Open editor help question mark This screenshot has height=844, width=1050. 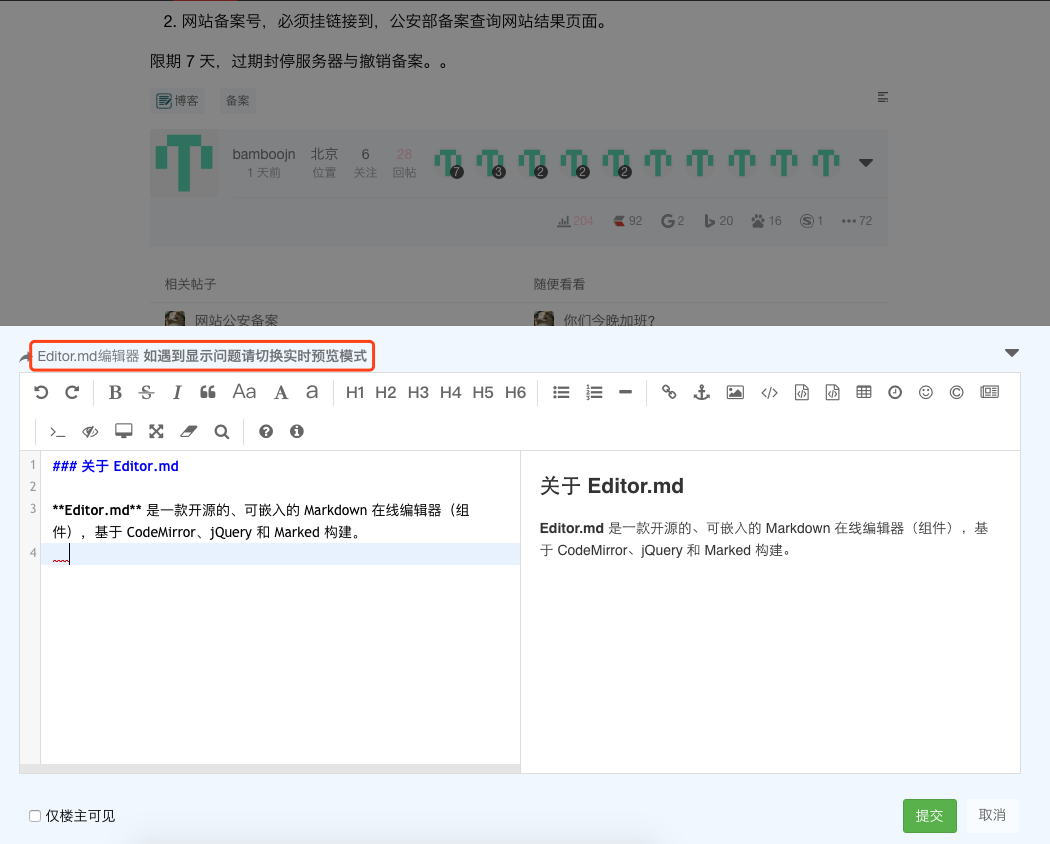coord(266,431)
